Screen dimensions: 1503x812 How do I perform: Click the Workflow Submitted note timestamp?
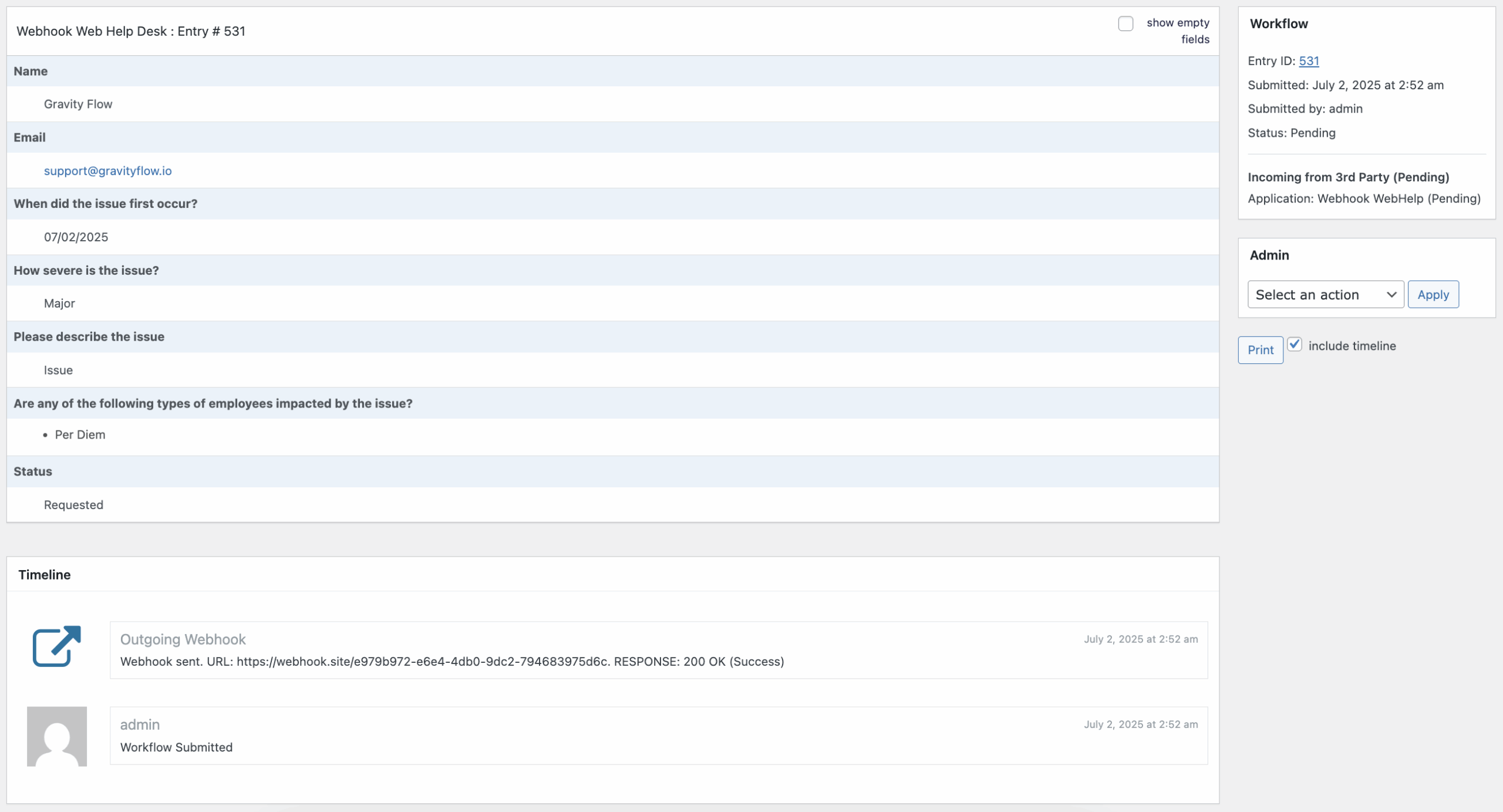[1141, 725]
